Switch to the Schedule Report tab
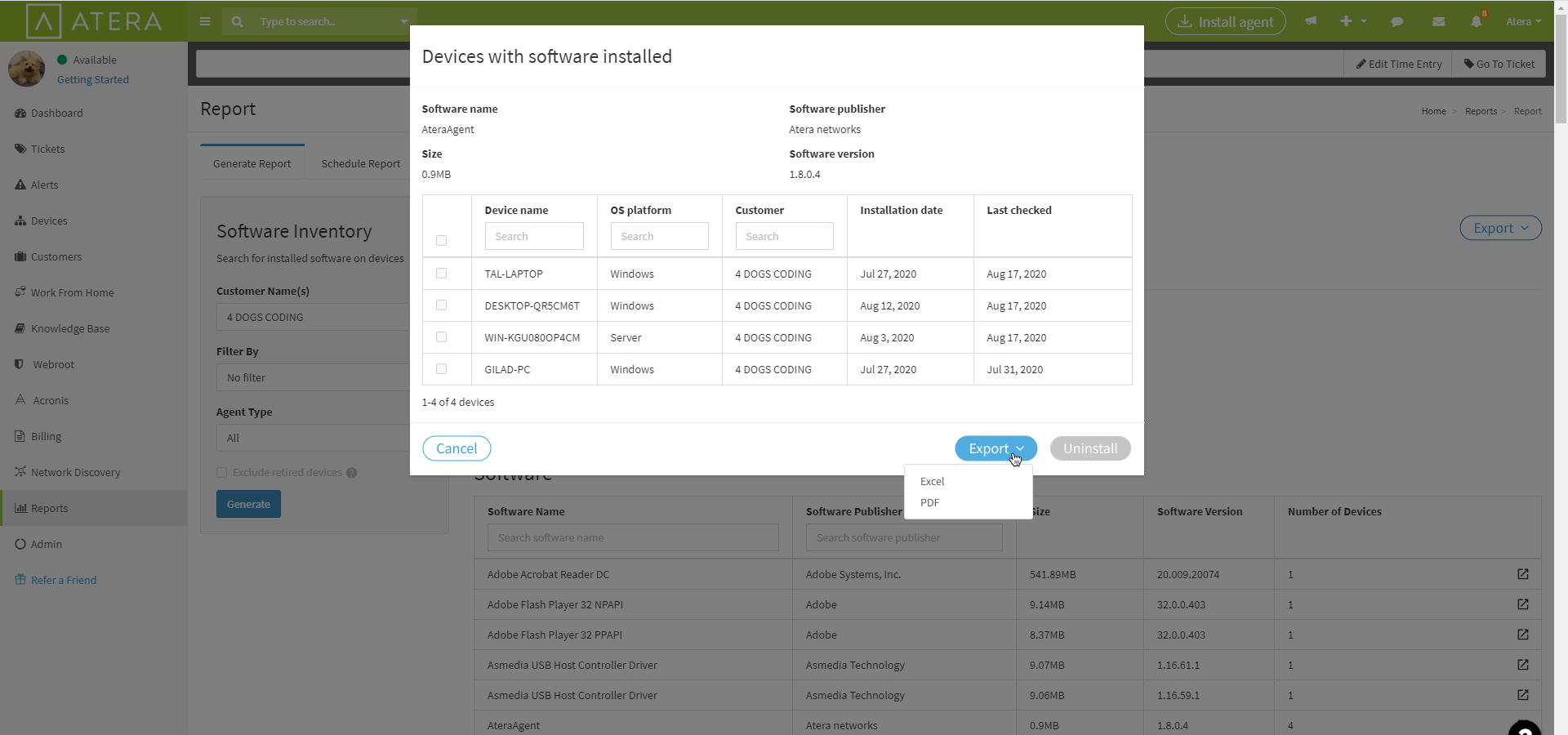The height and width of the screenshot is (735, 1568). (360, 163)
